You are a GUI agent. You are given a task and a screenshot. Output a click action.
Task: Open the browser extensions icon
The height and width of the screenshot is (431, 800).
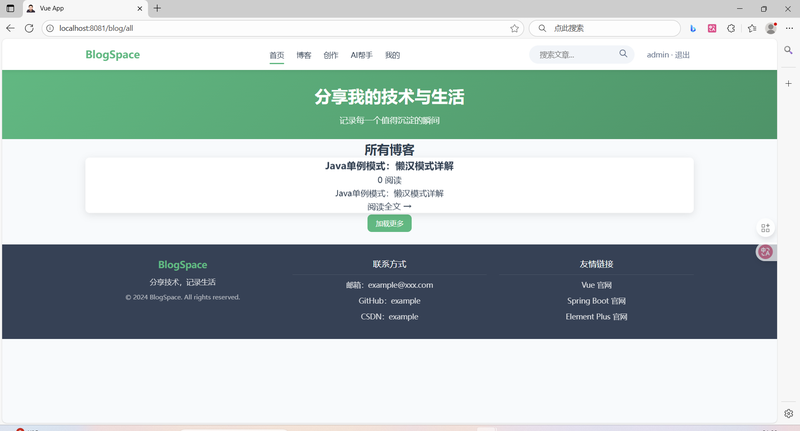click(731, 29)
